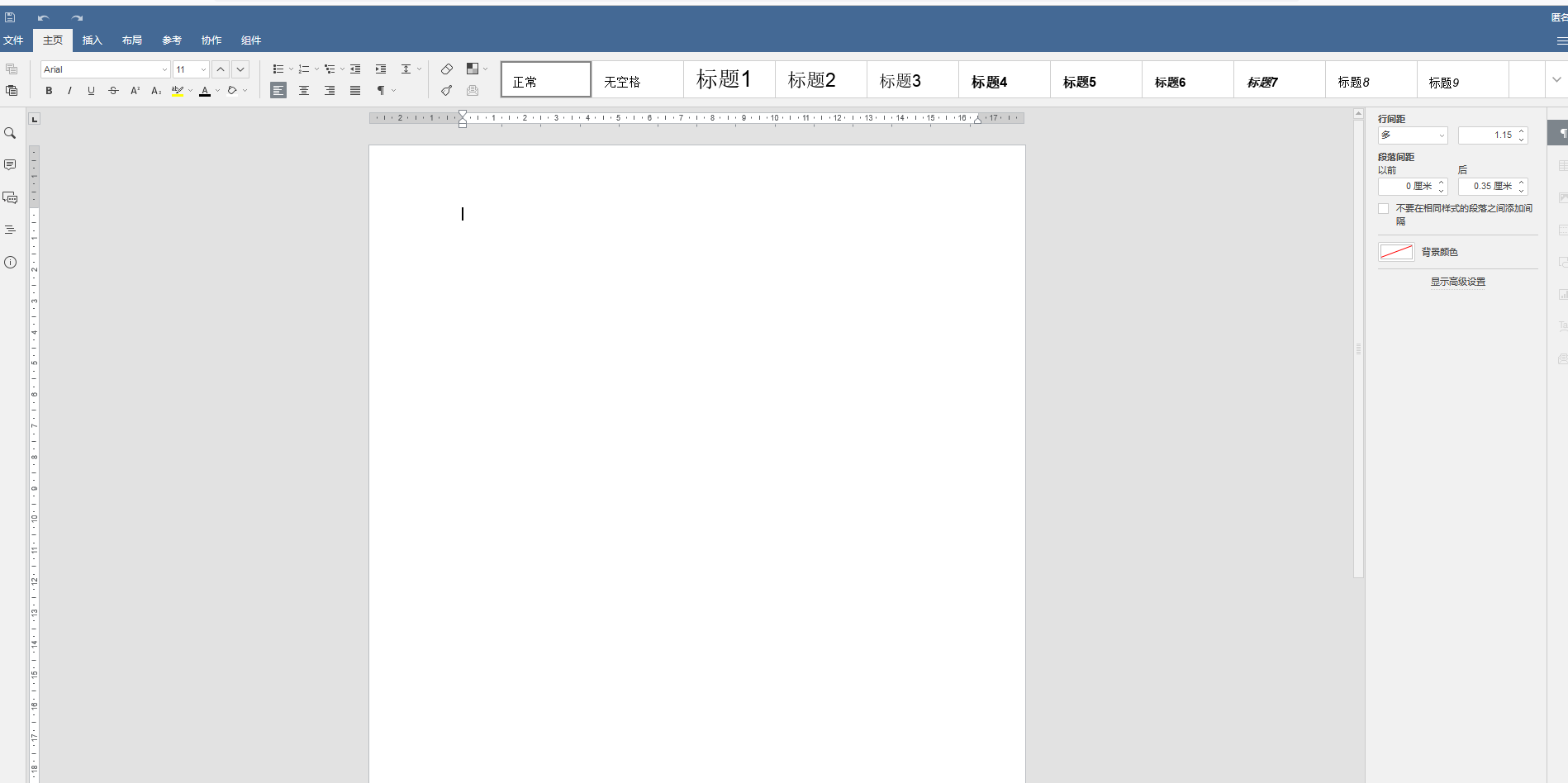Toggle italic formatting
Viewport: 1568px width, 783px height.
pyautogui.click(x=69, y=91)
